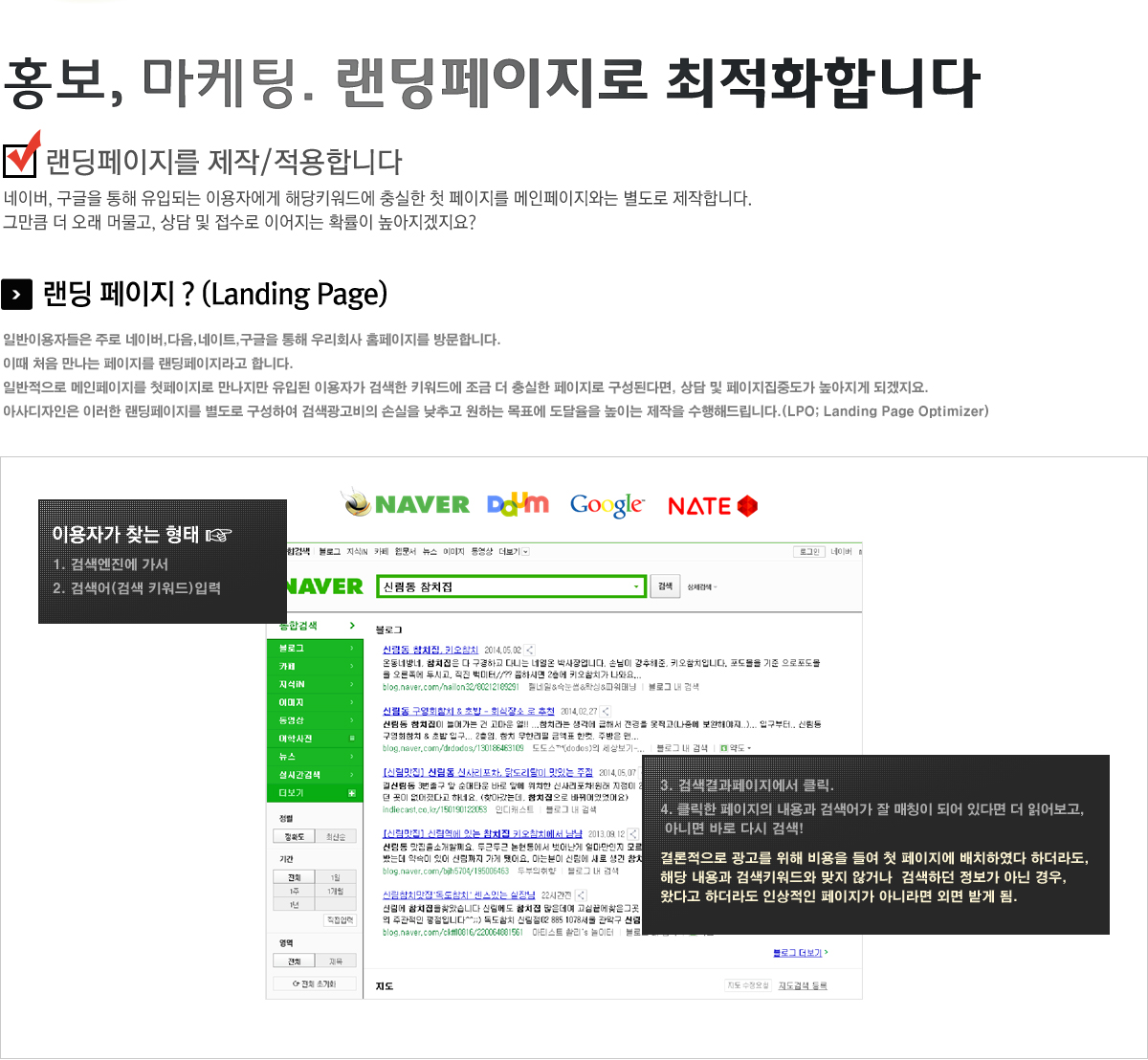Screen dimensions: 1148x1060
Task: Open 카페 in top navigation bar
Action: coord(381,552)
